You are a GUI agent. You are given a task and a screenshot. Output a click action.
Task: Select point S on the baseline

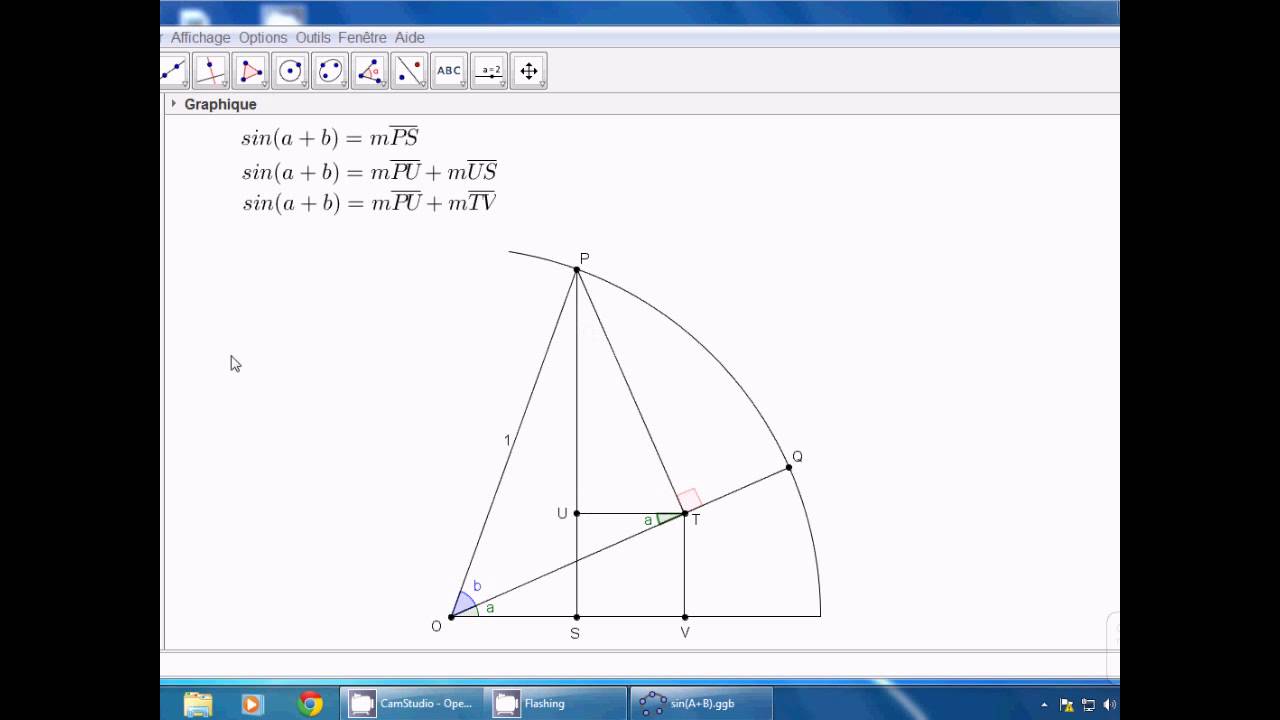pyautogui.click(x=577, y=617)
